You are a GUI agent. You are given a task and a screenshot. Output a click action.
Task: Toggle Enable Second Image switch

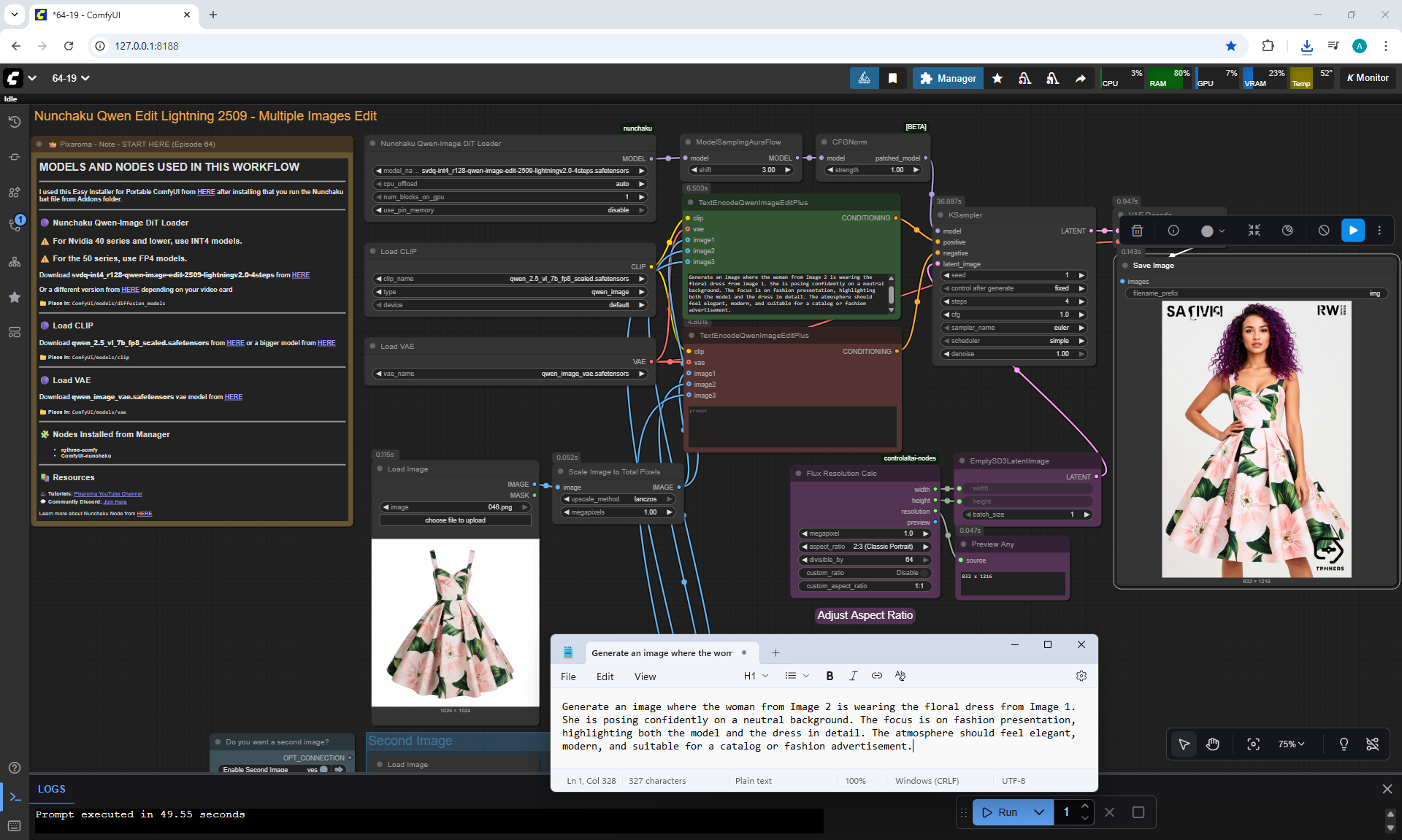point(323,769)
